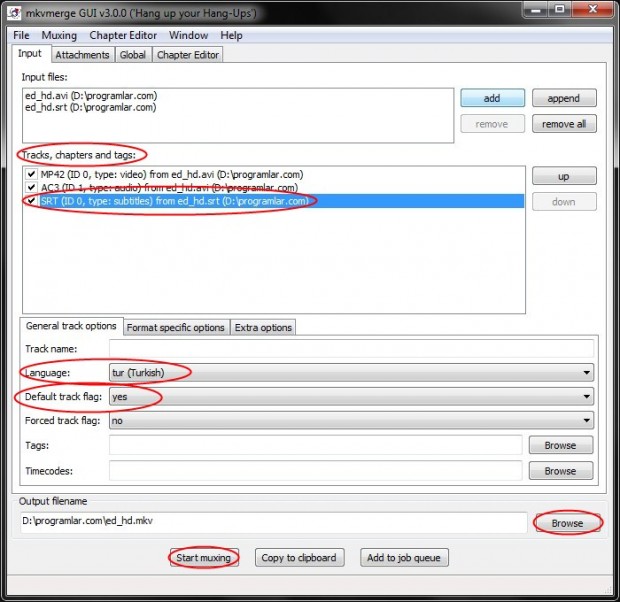
Task: Click the append button
Action: tap(564, 98)
